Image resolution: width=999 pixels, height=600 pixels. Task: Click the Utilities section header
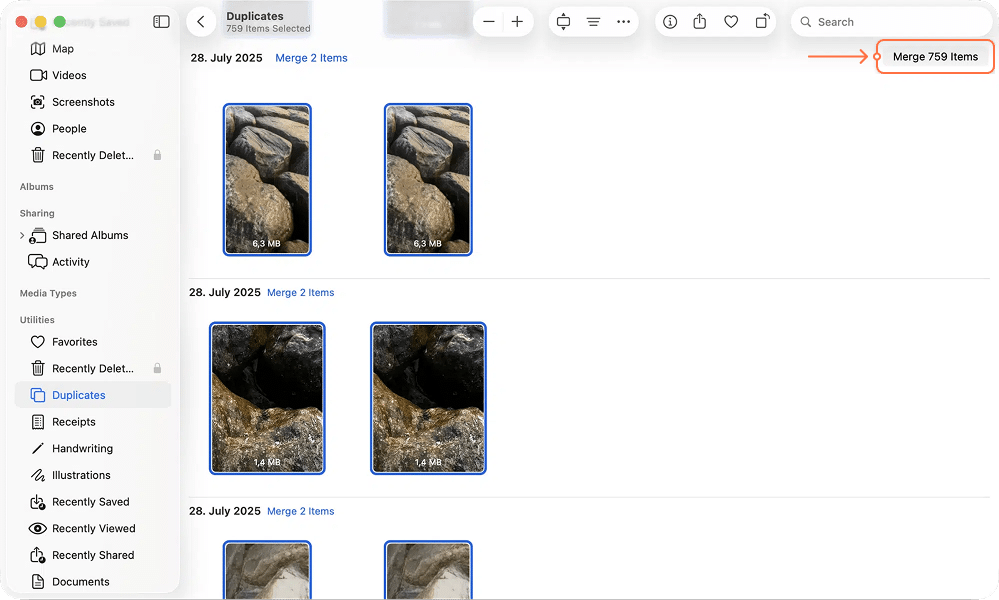pyautogui.click(x=37, y=320)
